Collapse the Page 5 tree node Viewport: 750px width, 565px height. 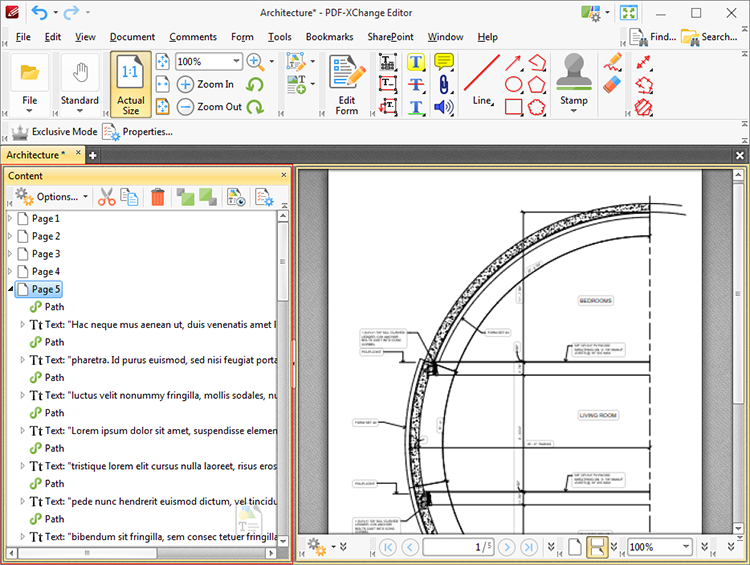10,289
